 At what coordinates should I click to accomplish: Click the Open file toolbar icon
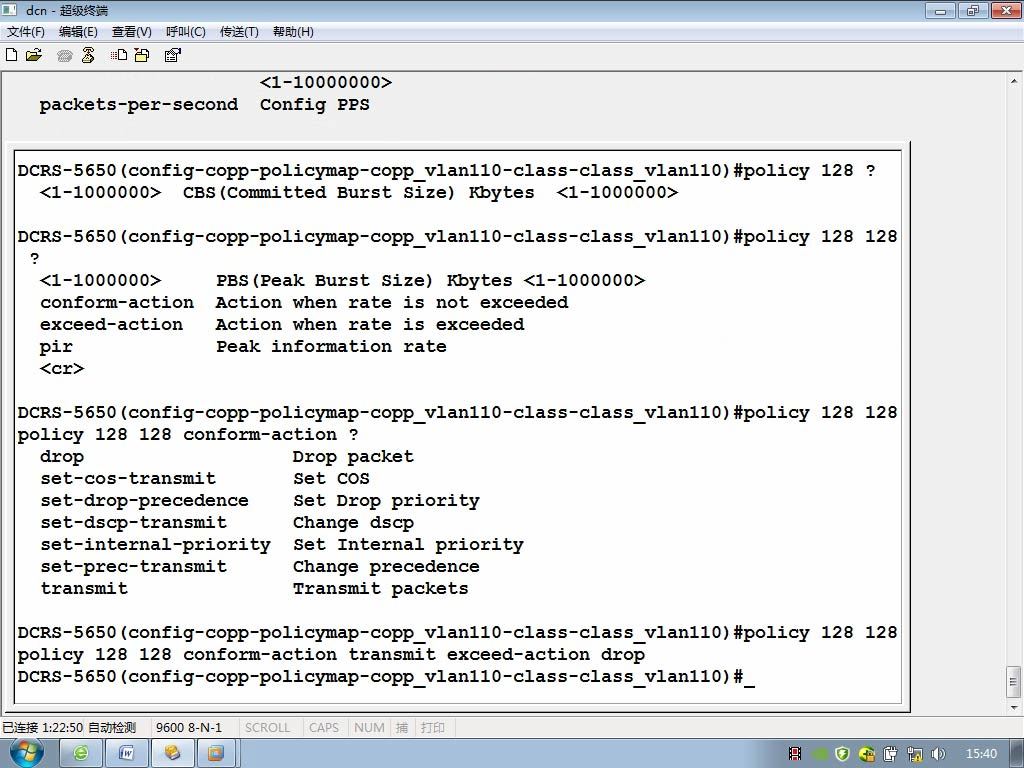(x=33, y=55)
